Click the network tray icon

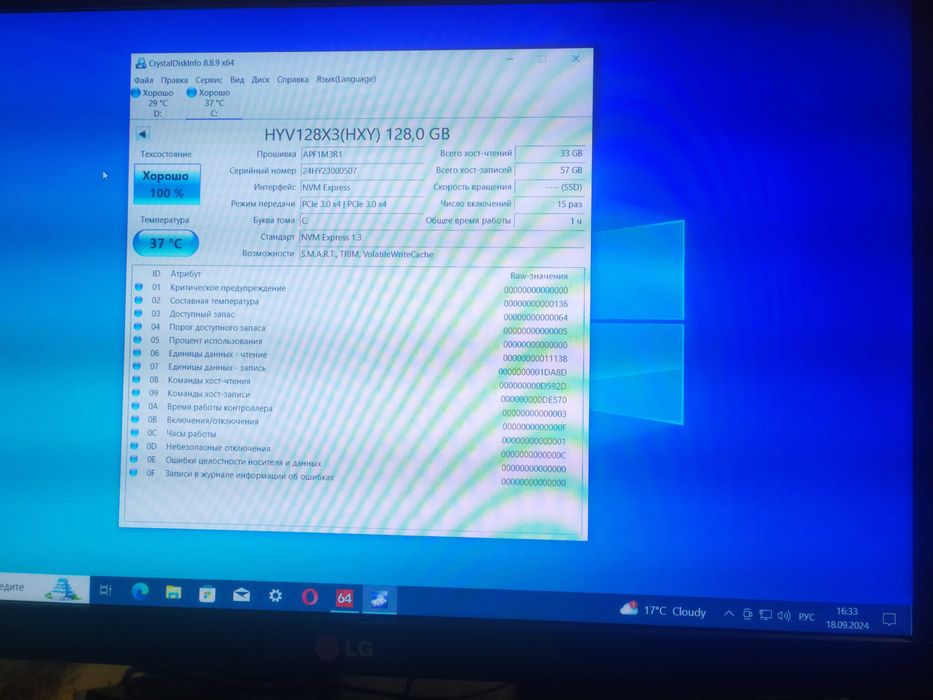766,615
